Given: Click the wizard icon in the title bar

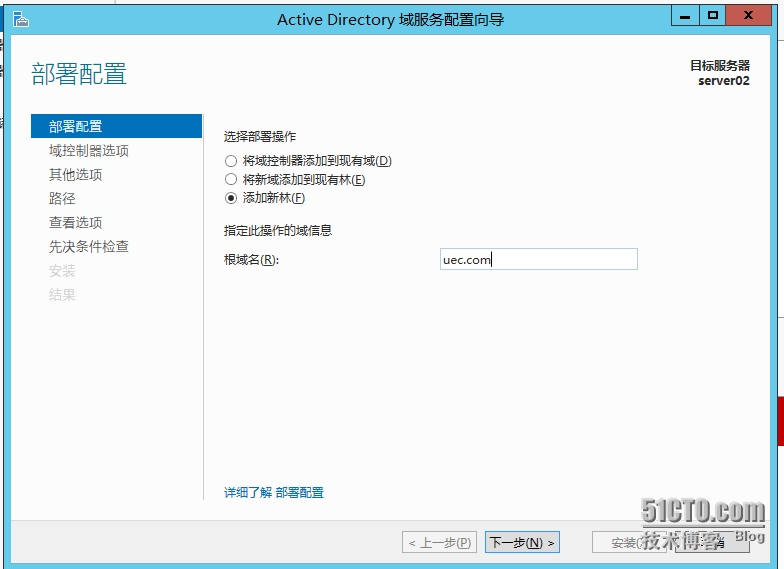Looking at the screenshot, I should pyautogui.click(x=20, y=20).
